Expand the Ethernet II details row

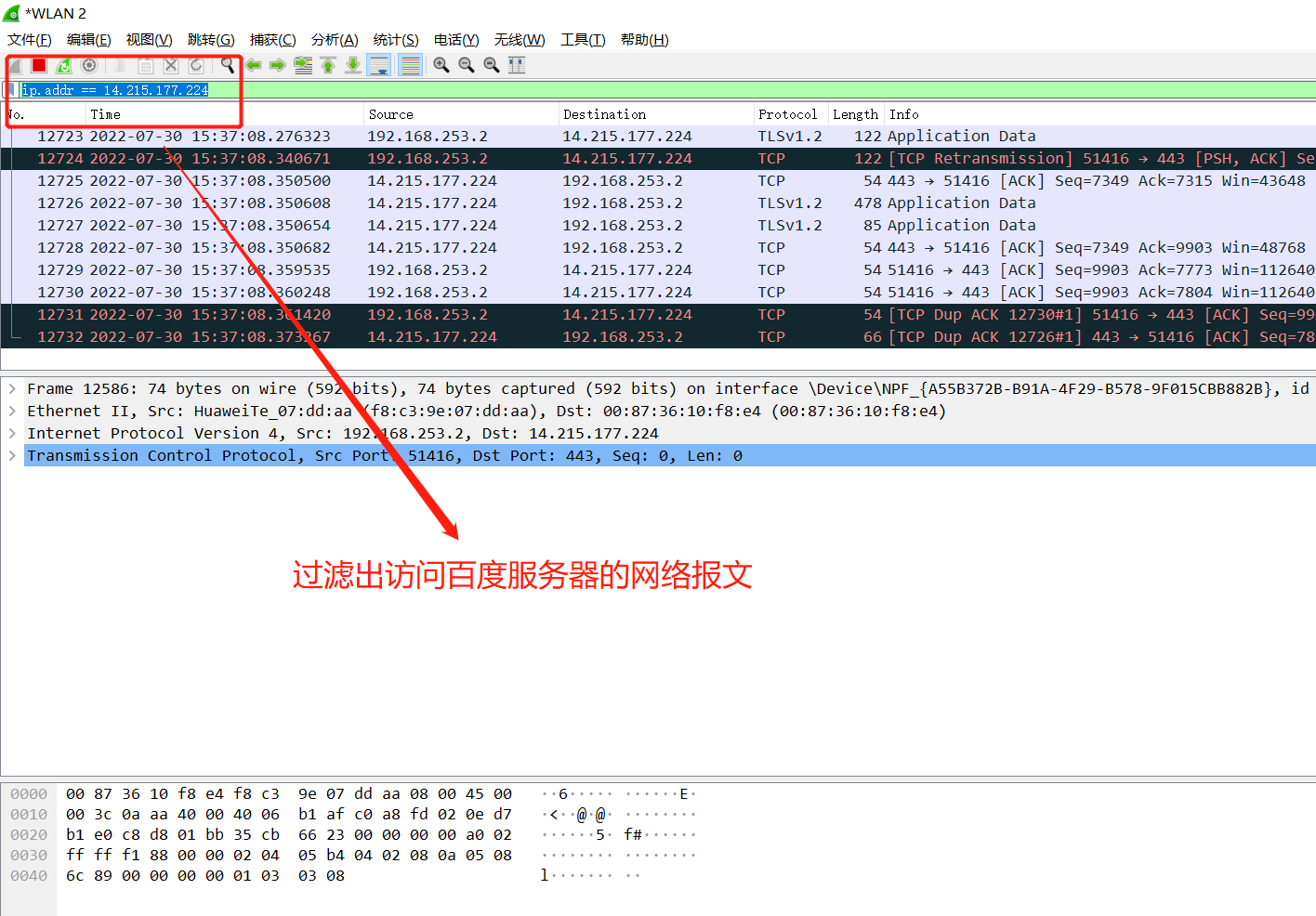12,411
